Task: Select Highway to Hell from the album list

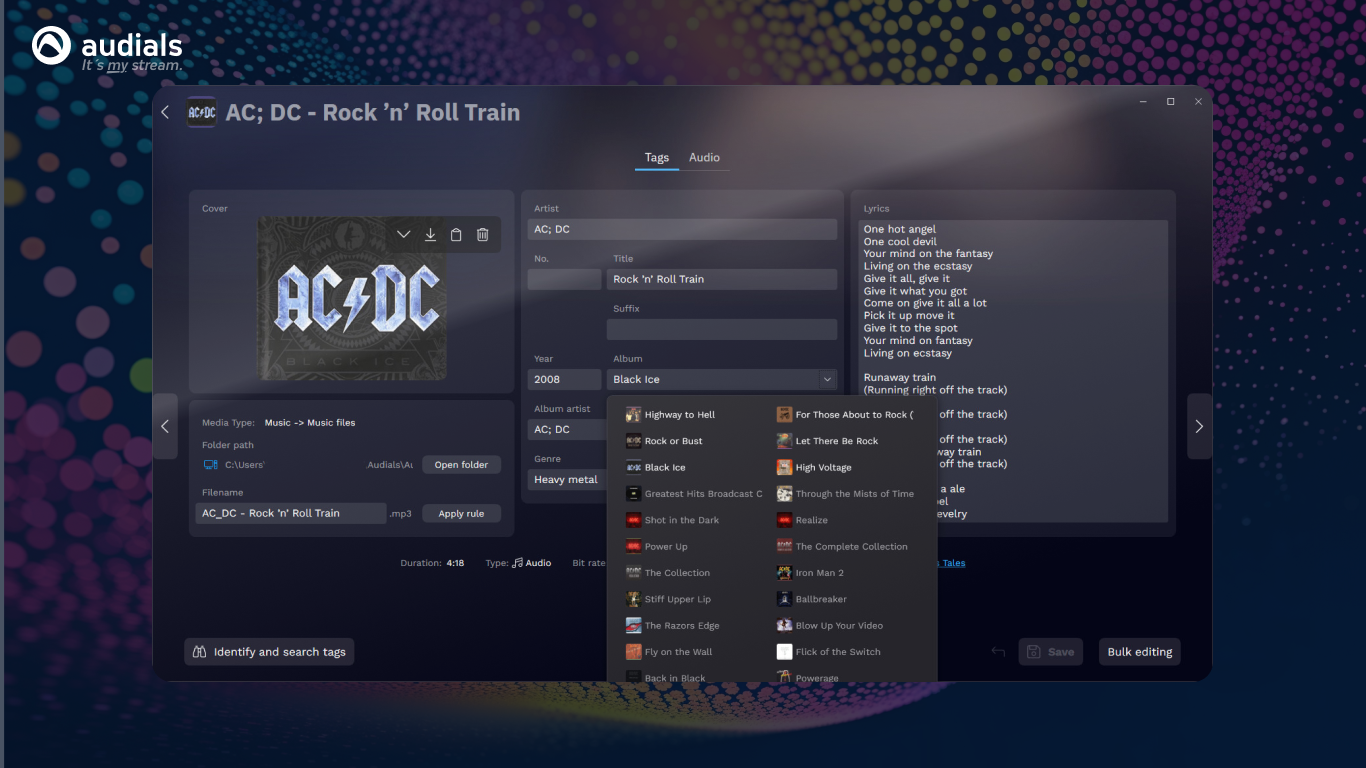Action: point(681,414)
